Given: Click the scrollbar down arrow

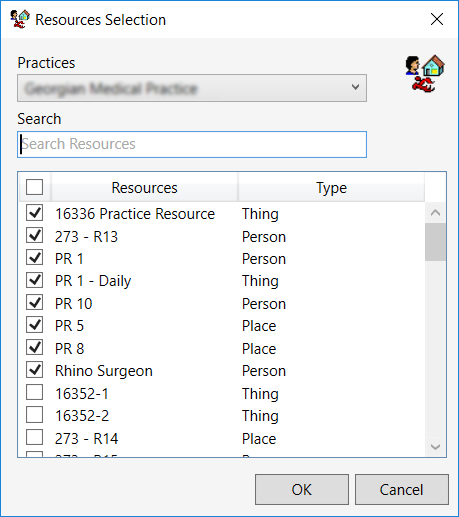Looking at the screenshot, I should [x=435, y=446].
